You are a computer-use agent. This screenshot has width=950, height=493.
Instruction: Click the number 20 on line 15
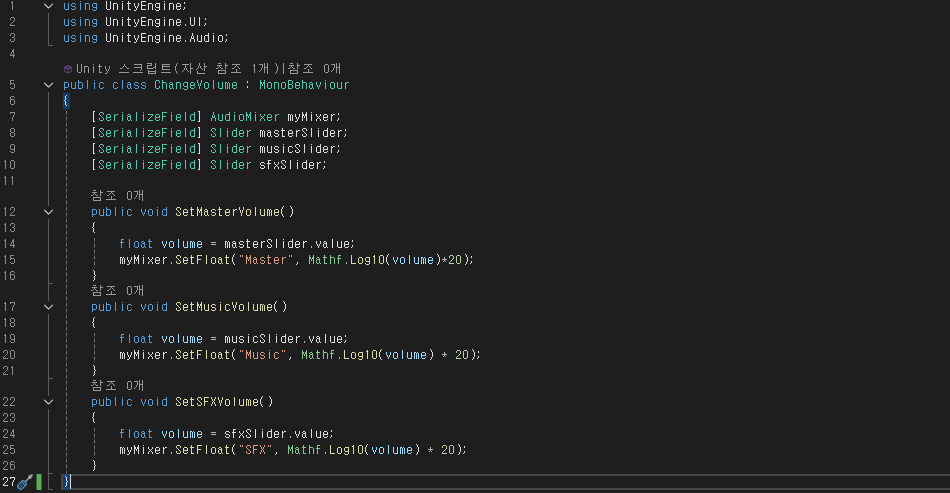click(454, 260)
